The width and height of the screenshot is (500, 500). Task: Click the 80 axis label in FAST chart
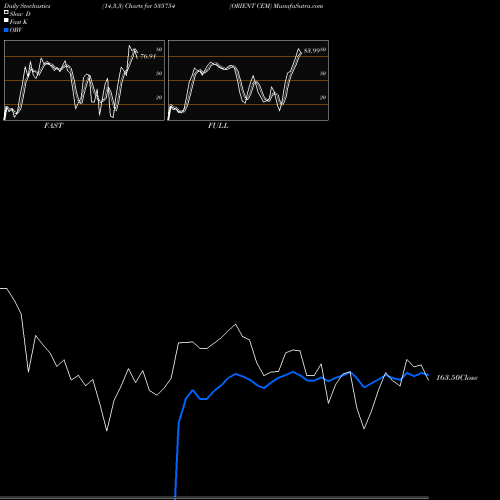pyautogui.click(x=159, y=49)
